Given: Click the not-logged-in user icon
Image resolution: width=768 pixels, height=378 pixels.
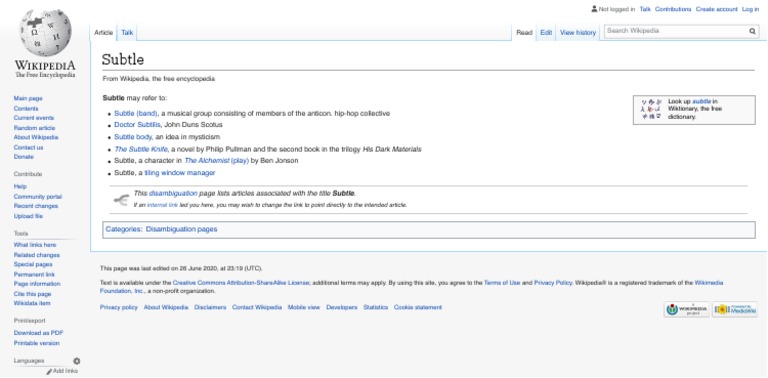Looking at the screenshot, I should (594, 9).
